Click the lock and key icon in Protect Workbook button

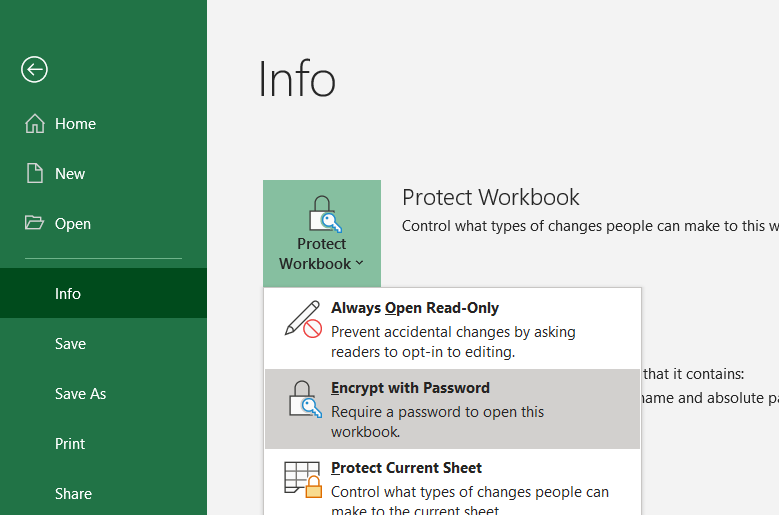pos(324,214)
